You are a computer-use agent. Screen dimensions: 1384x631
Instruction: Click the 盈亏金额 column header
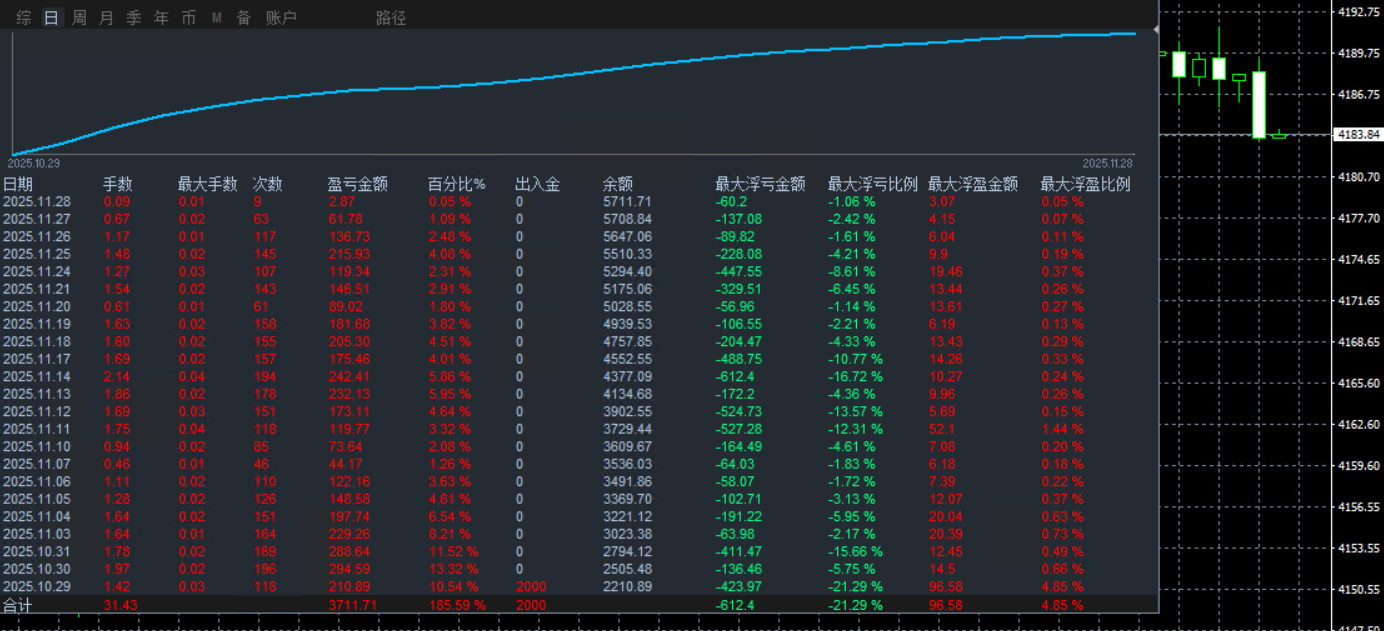click(358, 184)
